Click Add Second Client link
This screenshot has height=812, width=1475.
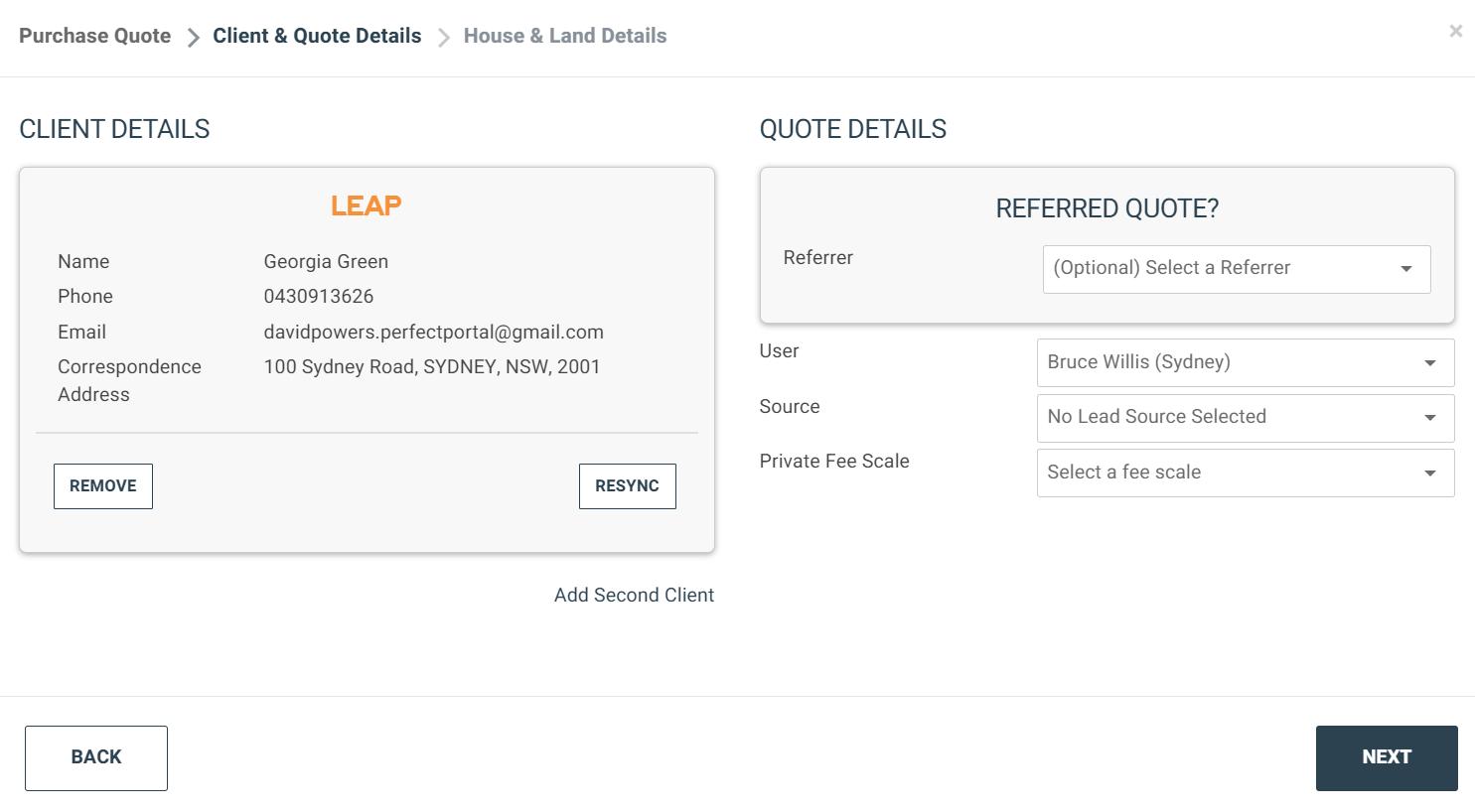click(634, 595)
